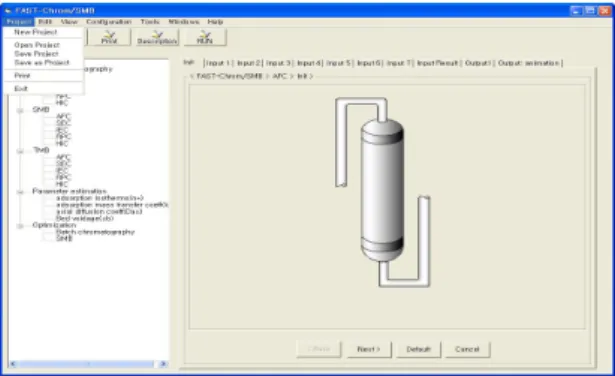Select Exit in the Project menu

coord(21,89)
